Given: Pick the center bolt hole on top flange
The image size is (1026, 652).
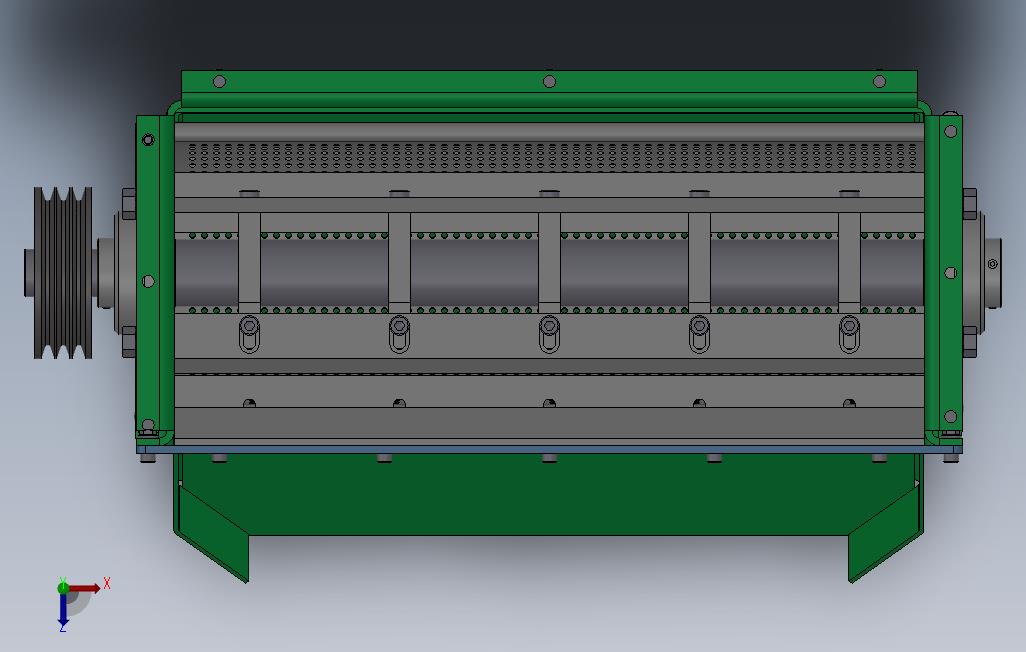Looking at the screenshot, I should click(x=549, y=81).
